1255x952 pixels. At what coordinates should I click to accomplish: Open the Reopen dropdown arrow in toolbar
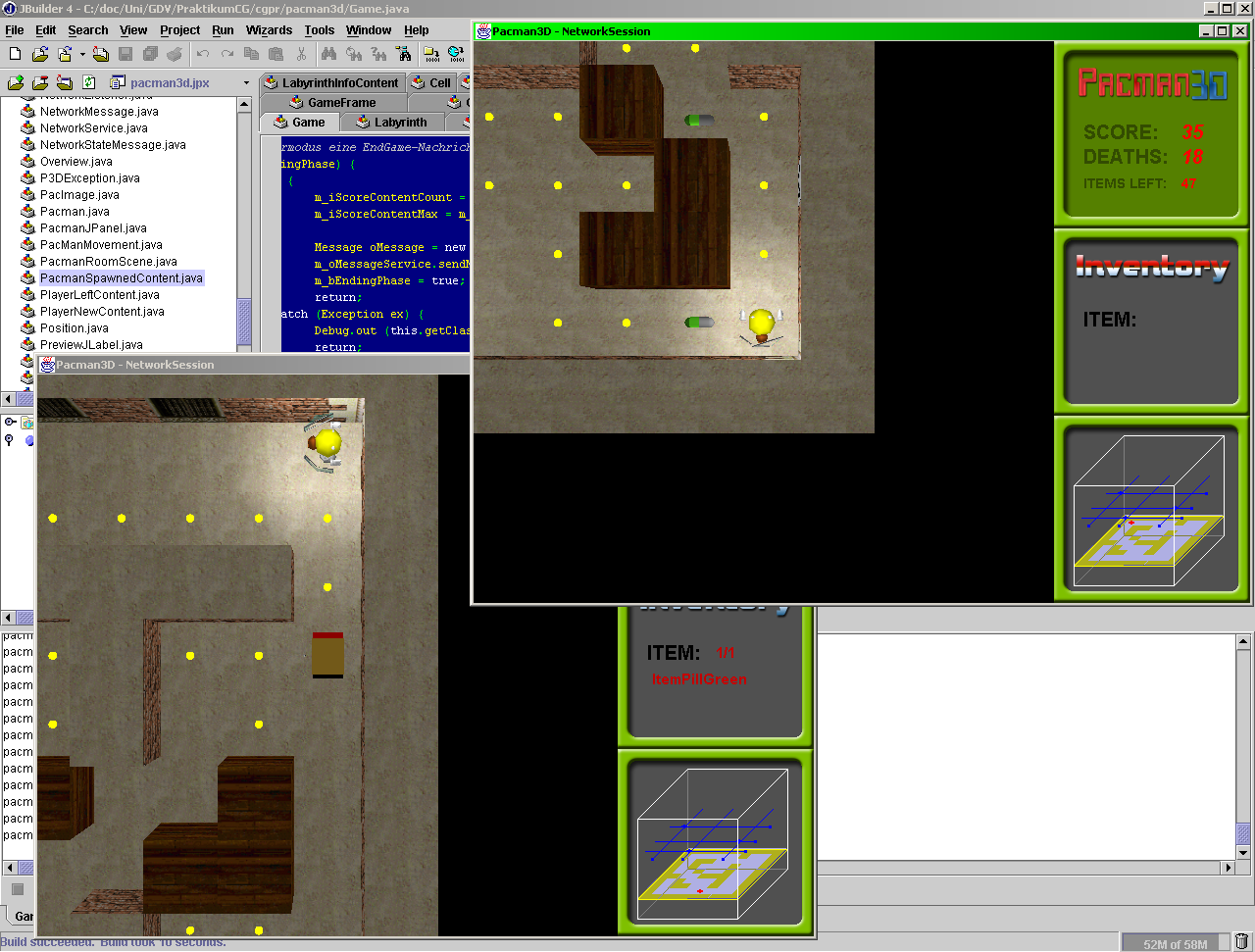pyautogui.click(x=82, y=55)
